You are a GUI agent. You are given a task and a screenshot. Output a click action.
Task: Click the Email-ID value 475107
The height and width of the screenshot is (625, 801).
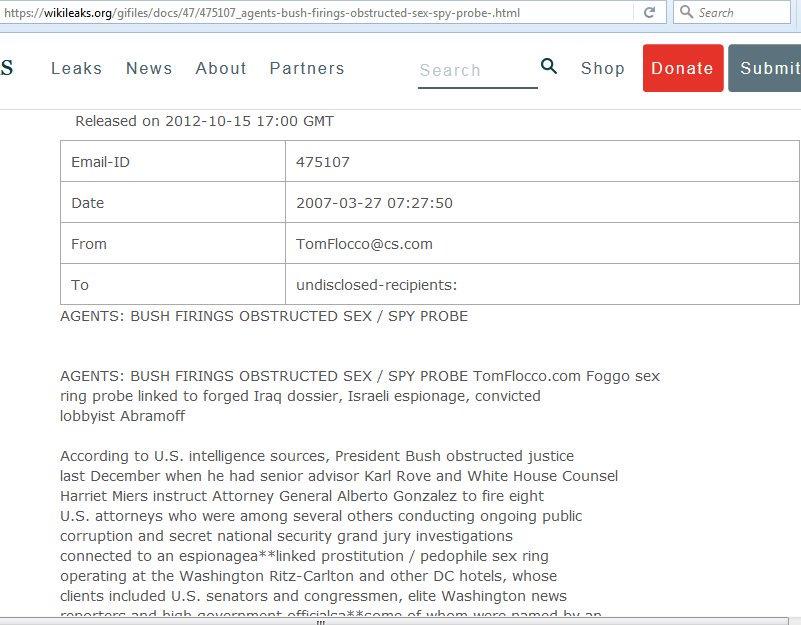coord(323,162)
